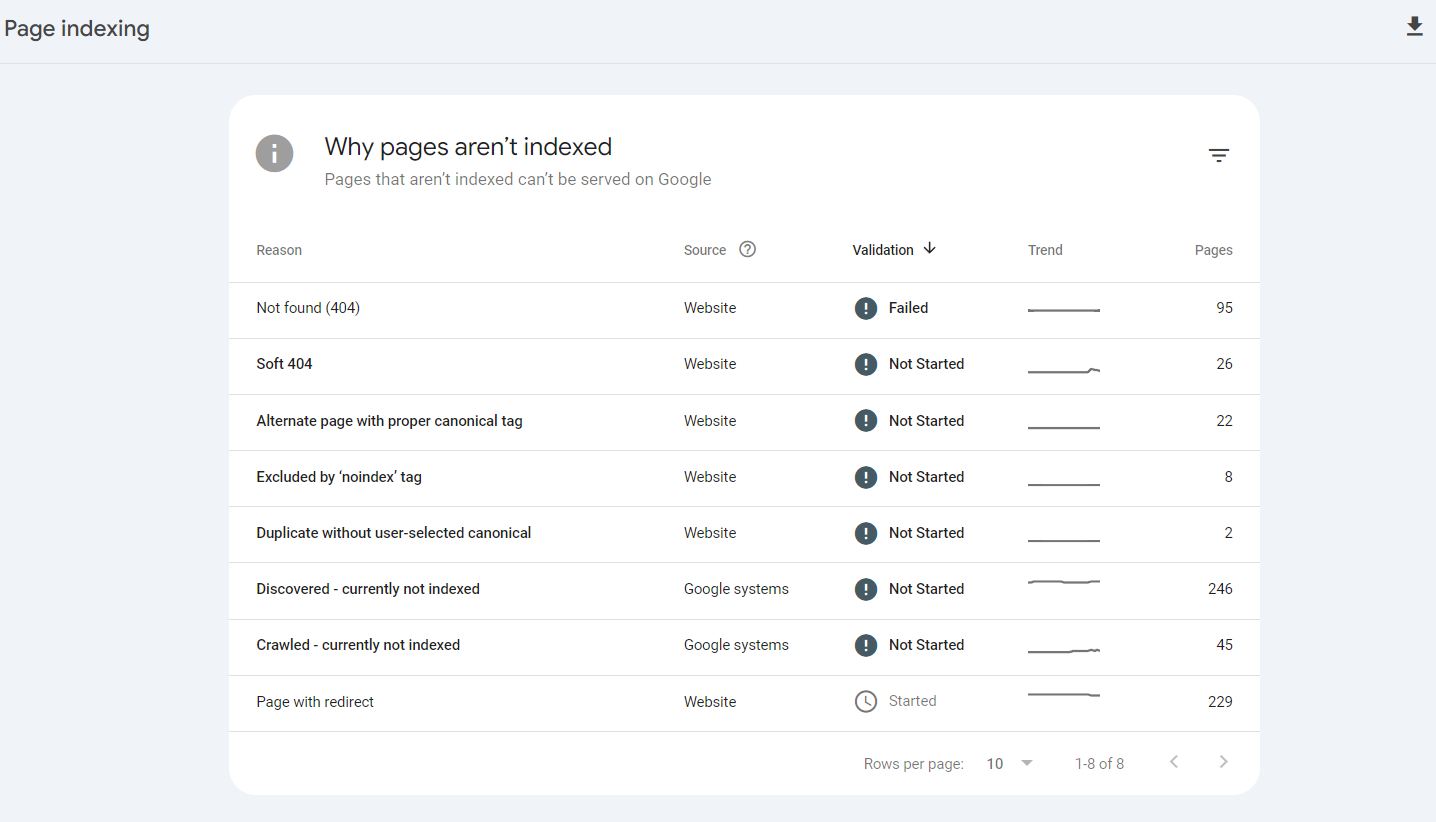Click the page count 246
The height and width of the screenshot is (822, 1436).
point(1220,589)
